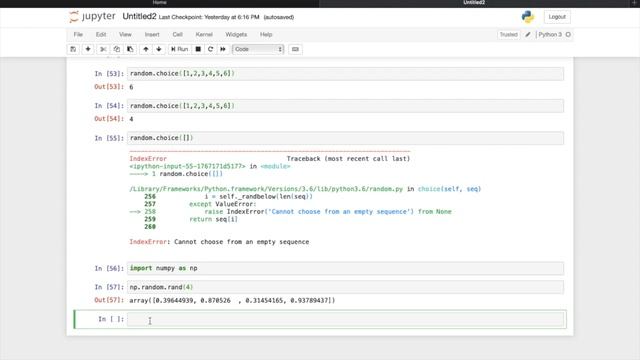Rename the notebook title Untitled2
The width and height of the screenshot is (640, 360).
(139, 16)
